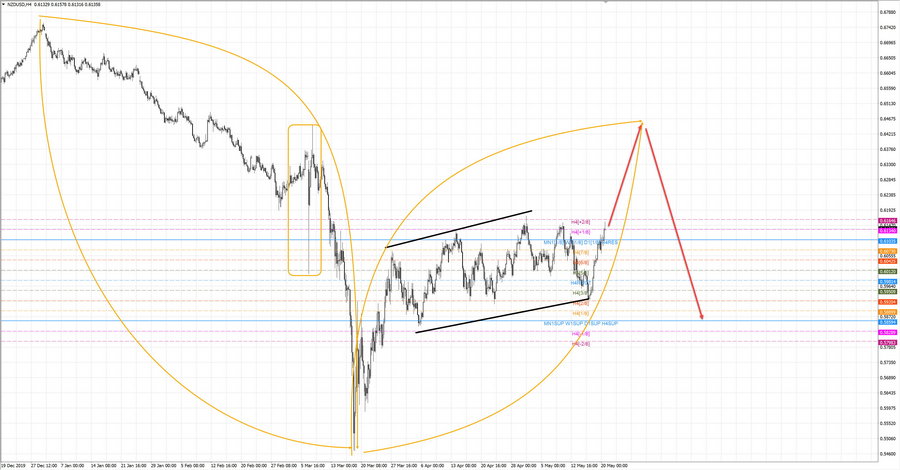
Task: Click the 27 Dec 12:00 time label
Action: (x=44, y=466)
